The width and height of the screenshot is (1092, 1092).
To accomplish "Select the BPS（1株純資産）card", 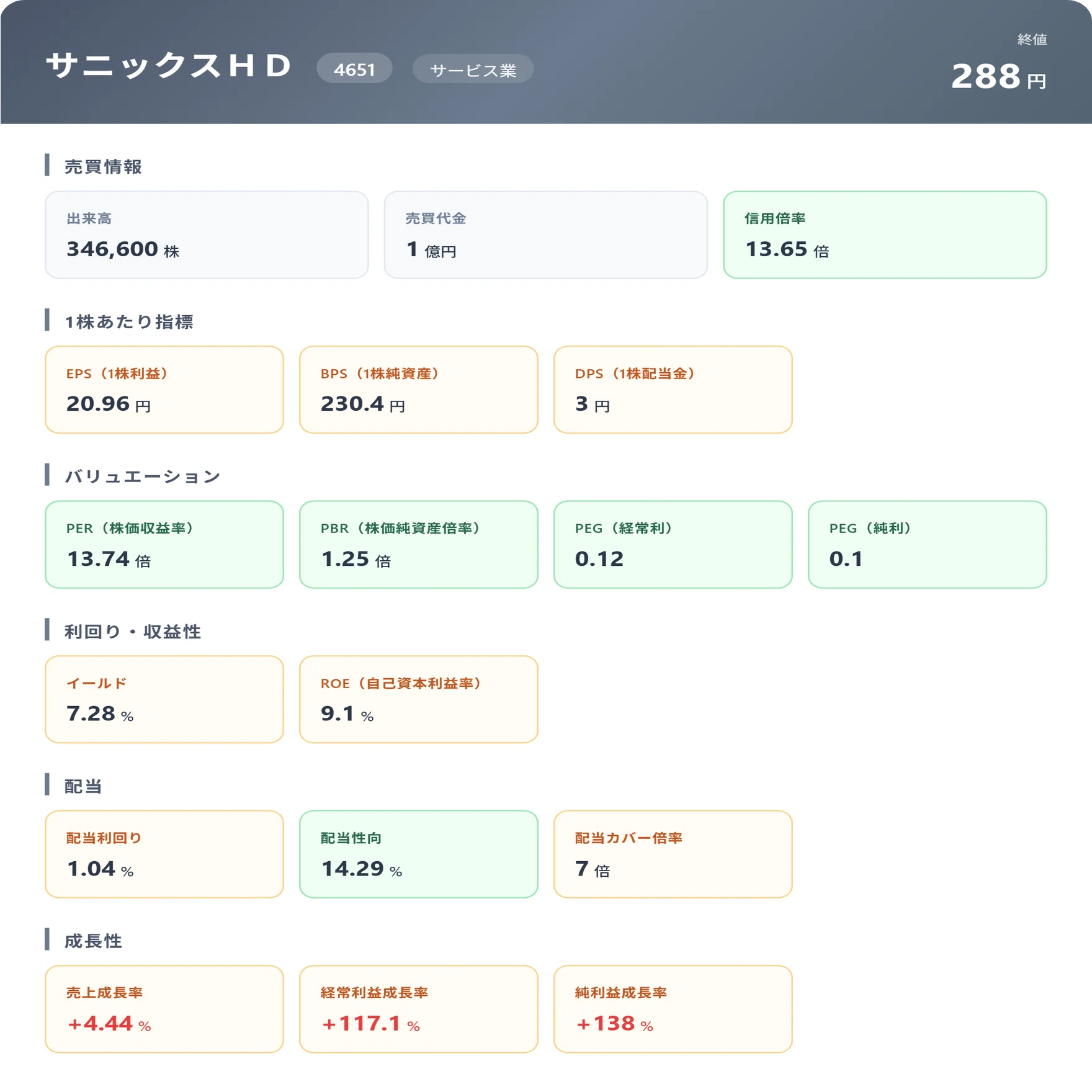I will click(x=419, y=390).
